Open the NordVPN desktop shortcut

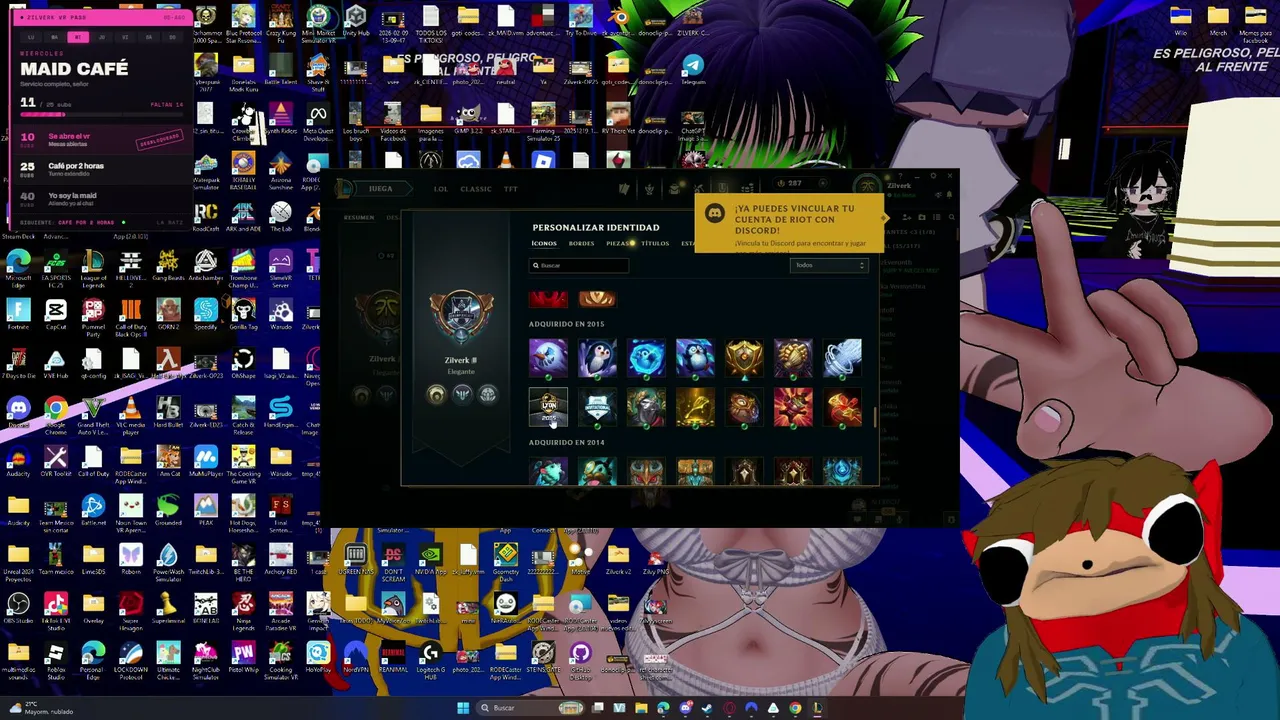(x=355, y=658)
